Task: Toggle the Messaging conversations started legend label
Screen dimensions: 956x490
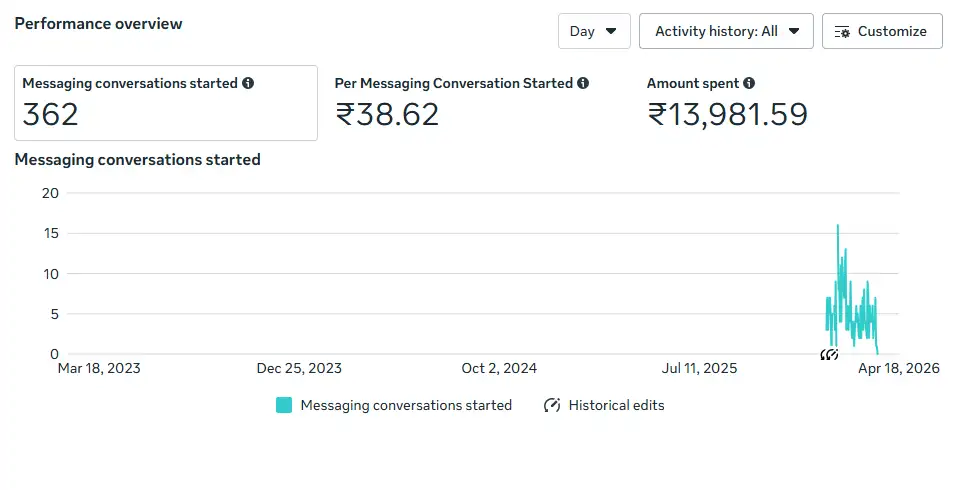Action: point(406,405)
